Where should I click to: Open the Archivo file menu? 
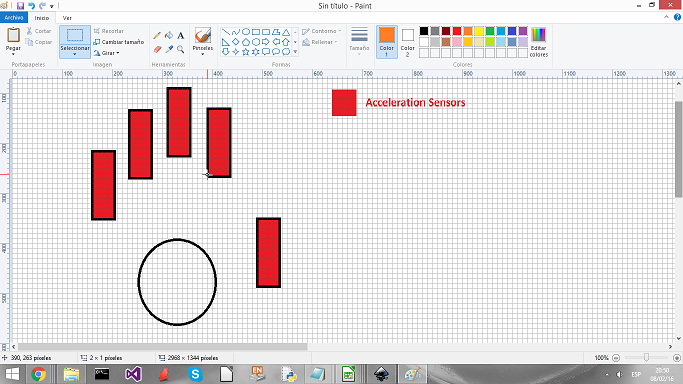click(14, 18)
